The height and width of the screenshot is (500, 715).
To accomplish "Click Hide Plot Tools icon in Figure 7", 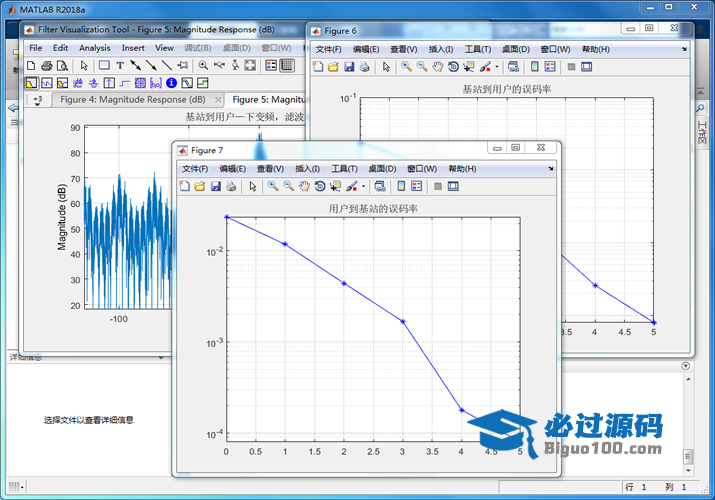I will tap(438, 186).
